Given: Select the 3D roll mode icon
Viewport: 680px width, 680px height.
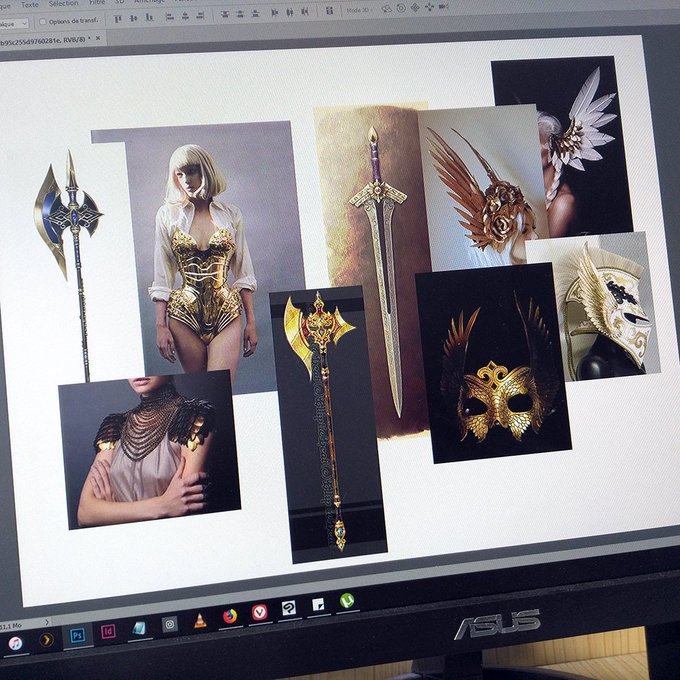Looking at the screenshot, I should point(401,8).
